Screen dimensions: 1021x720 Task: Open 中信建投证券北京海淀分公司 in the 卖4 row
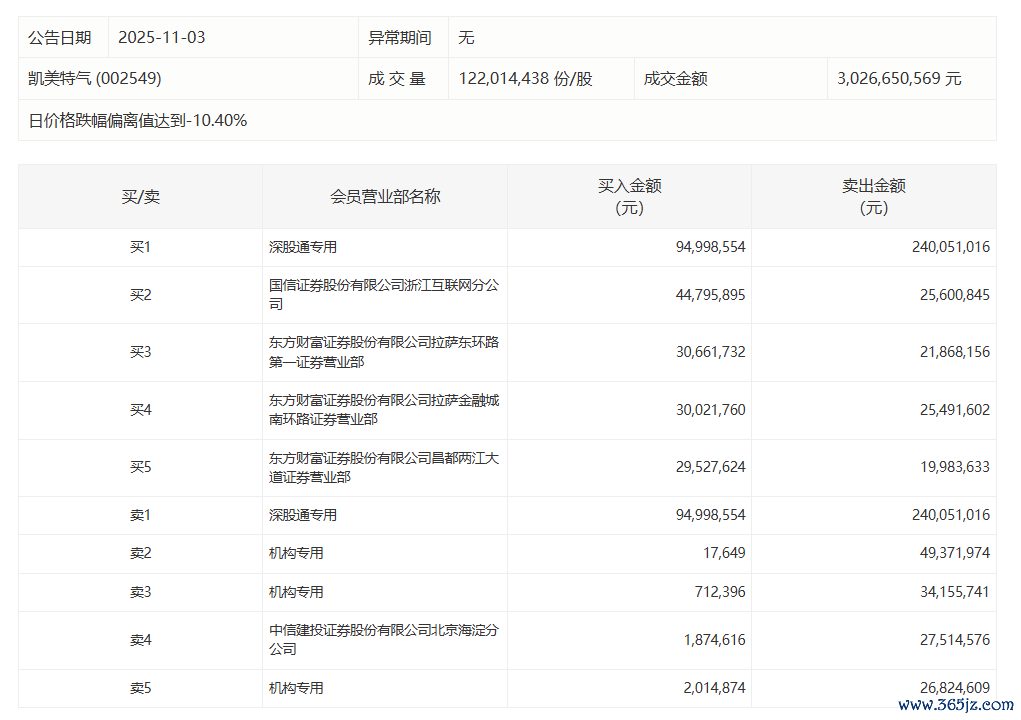(x=384, y=640)
